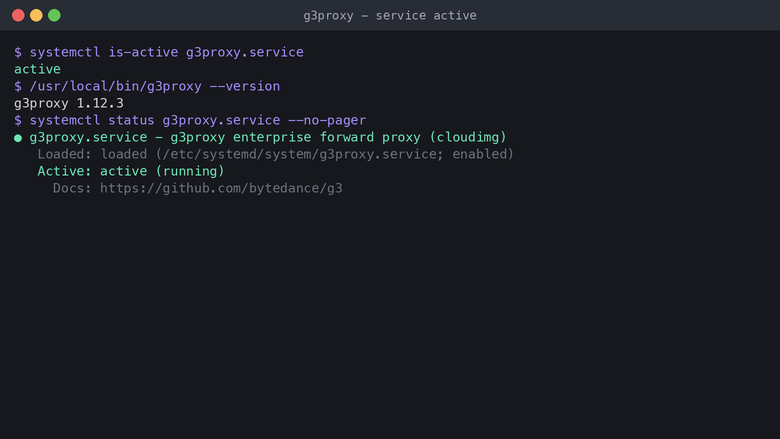Close the terminal window with red button
The height and width of the screenshot is (439, 780).
pos(18,15)
